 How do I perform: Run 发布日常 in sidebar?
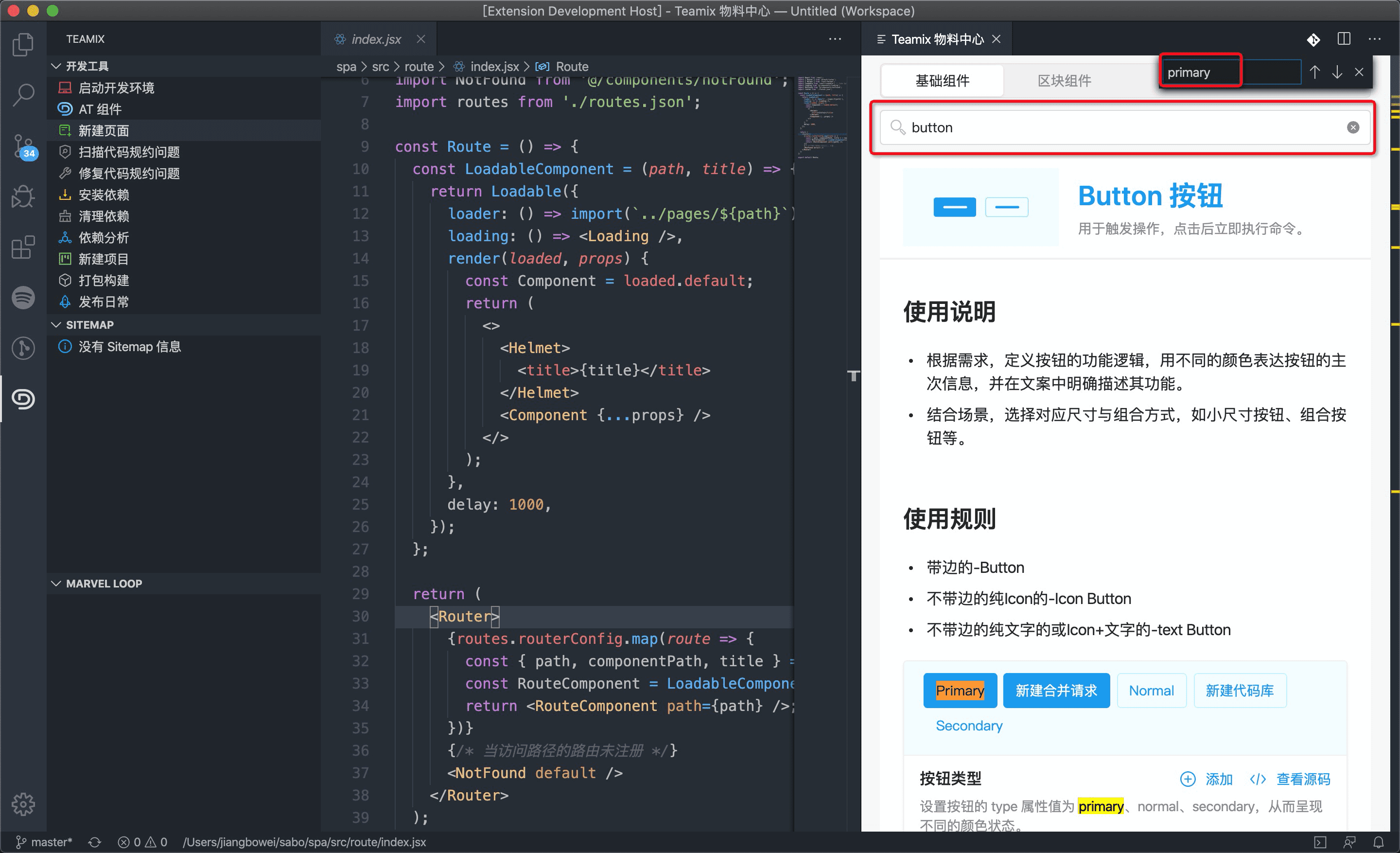pos(184,302)
